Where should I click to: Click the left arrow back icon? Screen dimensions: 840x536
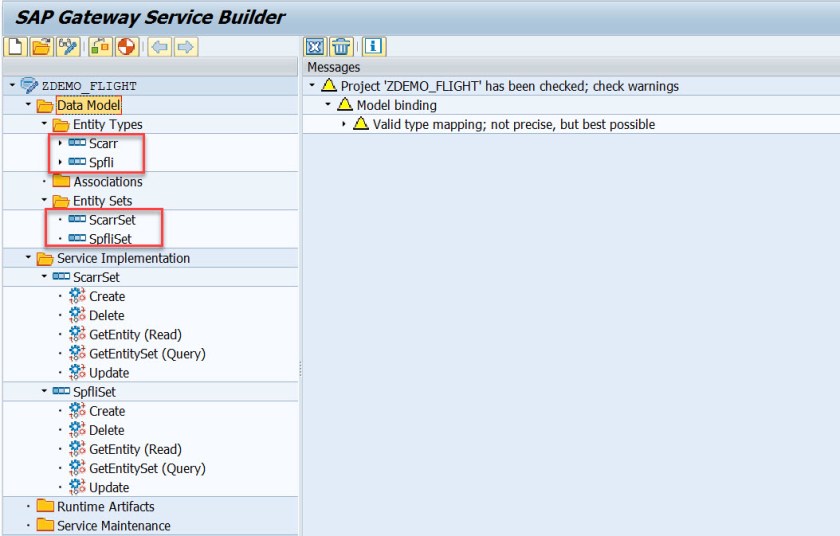[159, 47]
